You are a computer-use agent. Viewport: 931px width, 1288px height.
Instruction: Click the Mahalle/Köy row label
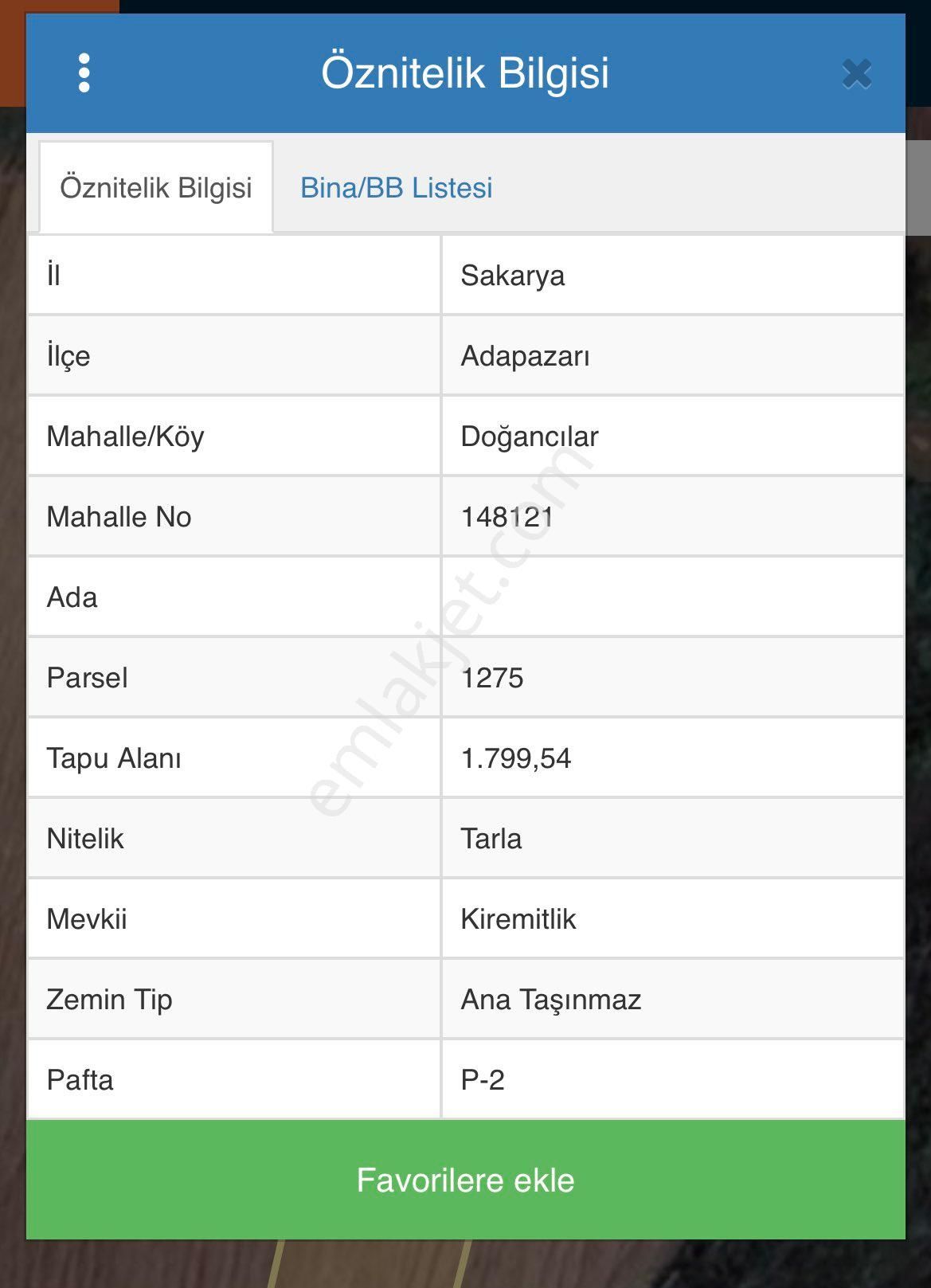(x=126, y=437)
